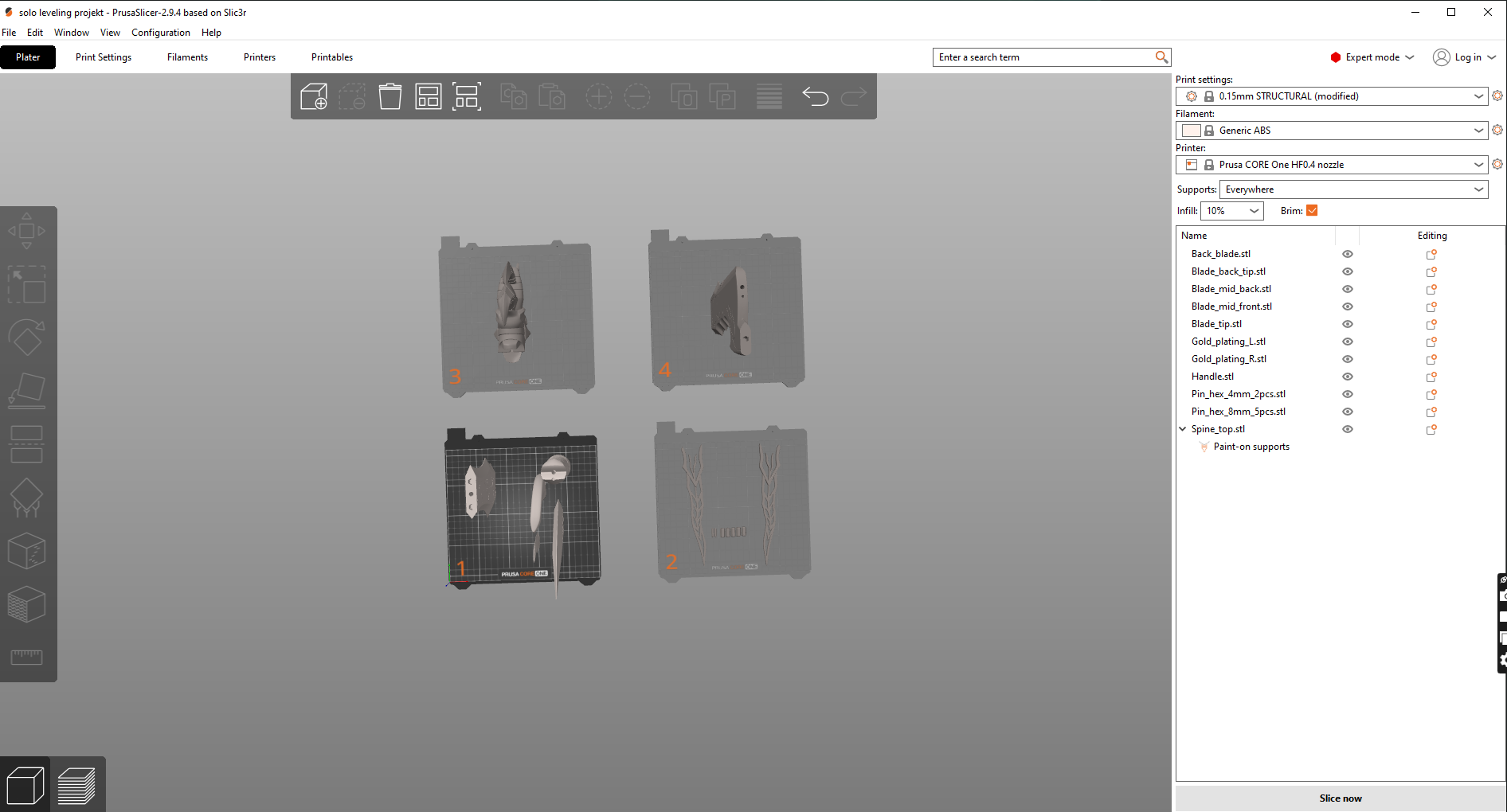Toggle visibility of Back_blade.stl
The width and height of the screenshot is (1507, 812).
point(1348,254)
